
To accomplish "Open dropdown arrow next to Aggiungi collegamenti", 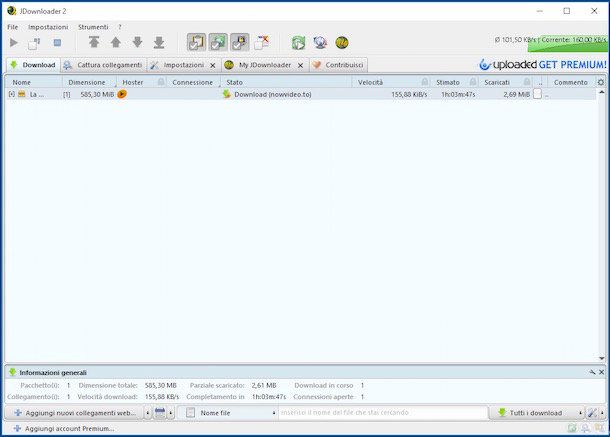I will point(147,413).
